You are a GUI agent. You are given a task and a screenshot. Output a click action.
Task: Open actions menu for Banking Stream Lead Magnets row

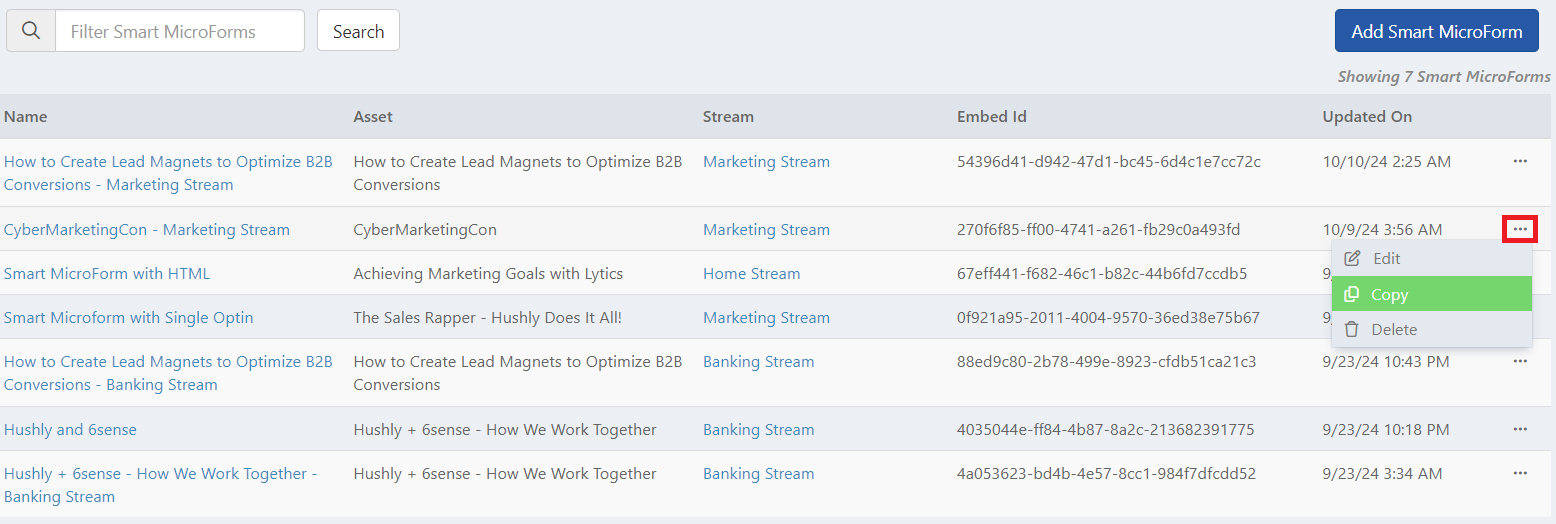(1520, 361)
